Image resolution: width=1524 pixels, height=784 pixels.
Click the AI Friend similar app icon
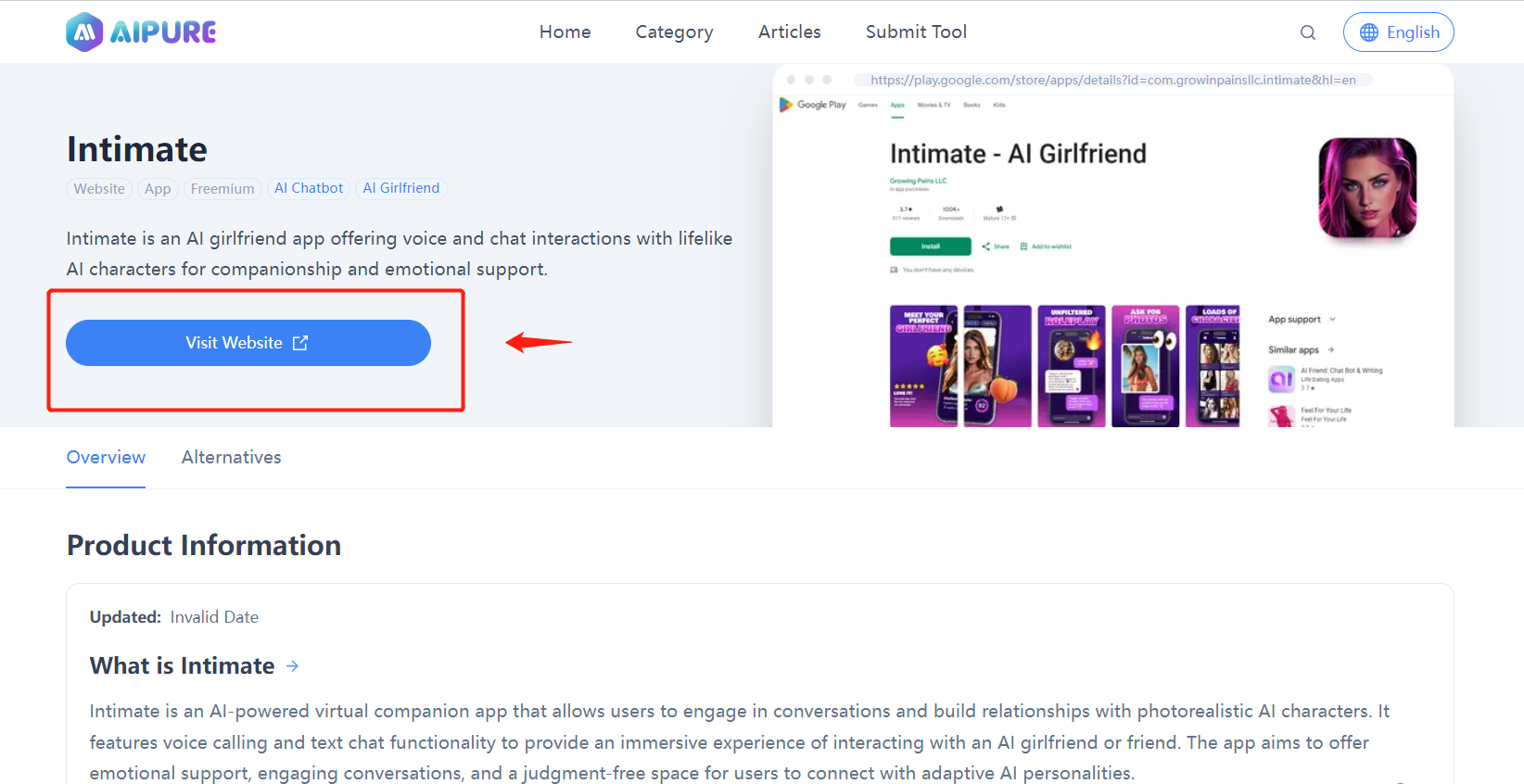click(x=1281, y=379)
